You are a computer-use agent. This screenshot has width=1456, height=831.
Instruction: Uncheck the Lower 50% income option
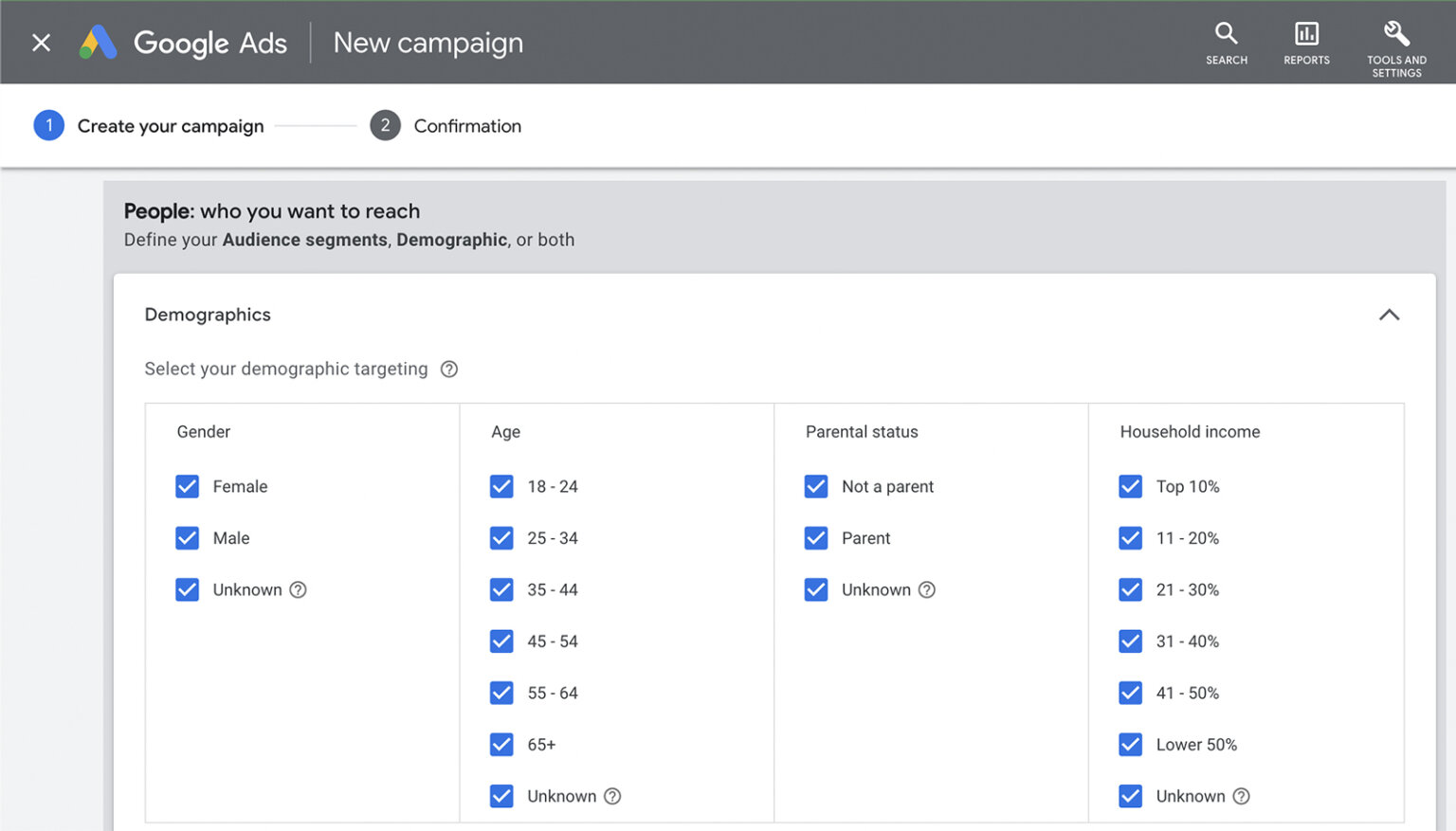pyautogui.click(x=1130, y=745)
